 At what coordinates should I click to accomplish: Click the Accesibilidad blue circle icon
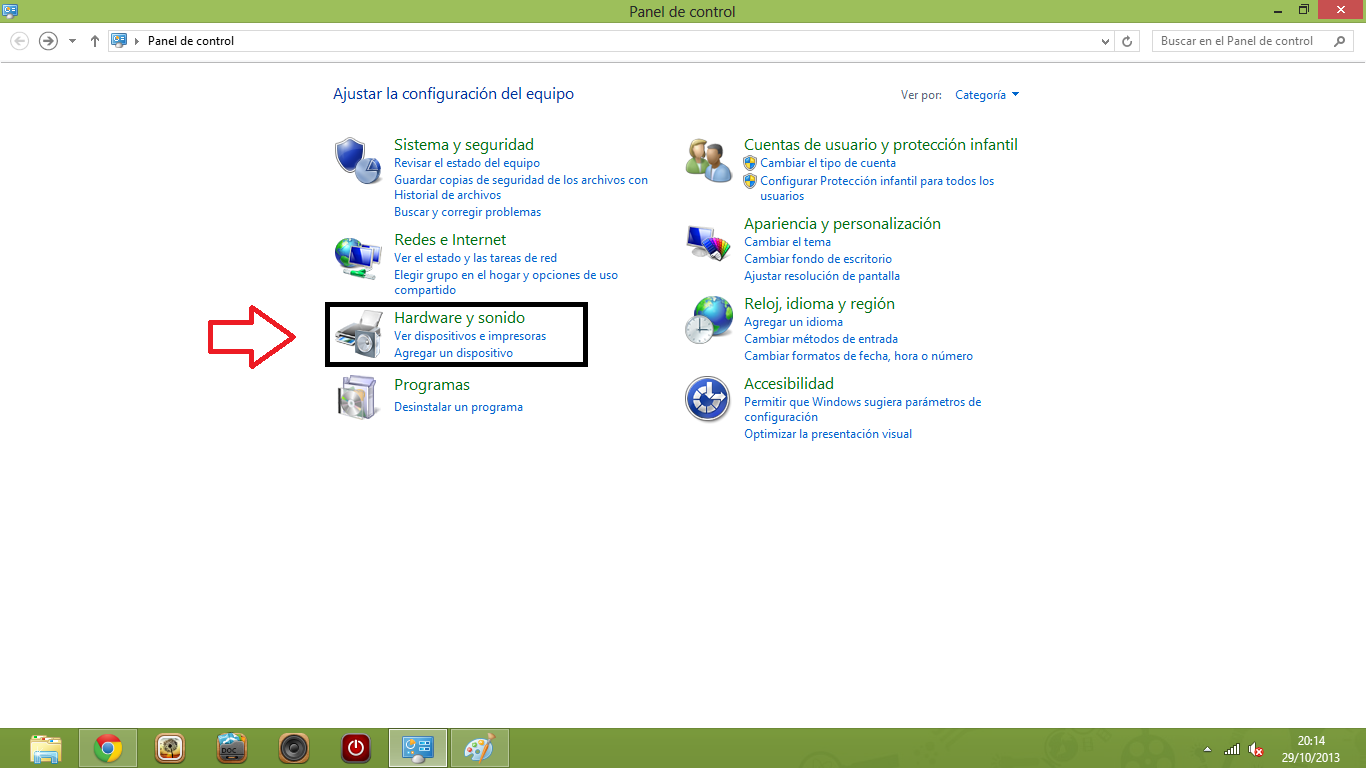709,399
